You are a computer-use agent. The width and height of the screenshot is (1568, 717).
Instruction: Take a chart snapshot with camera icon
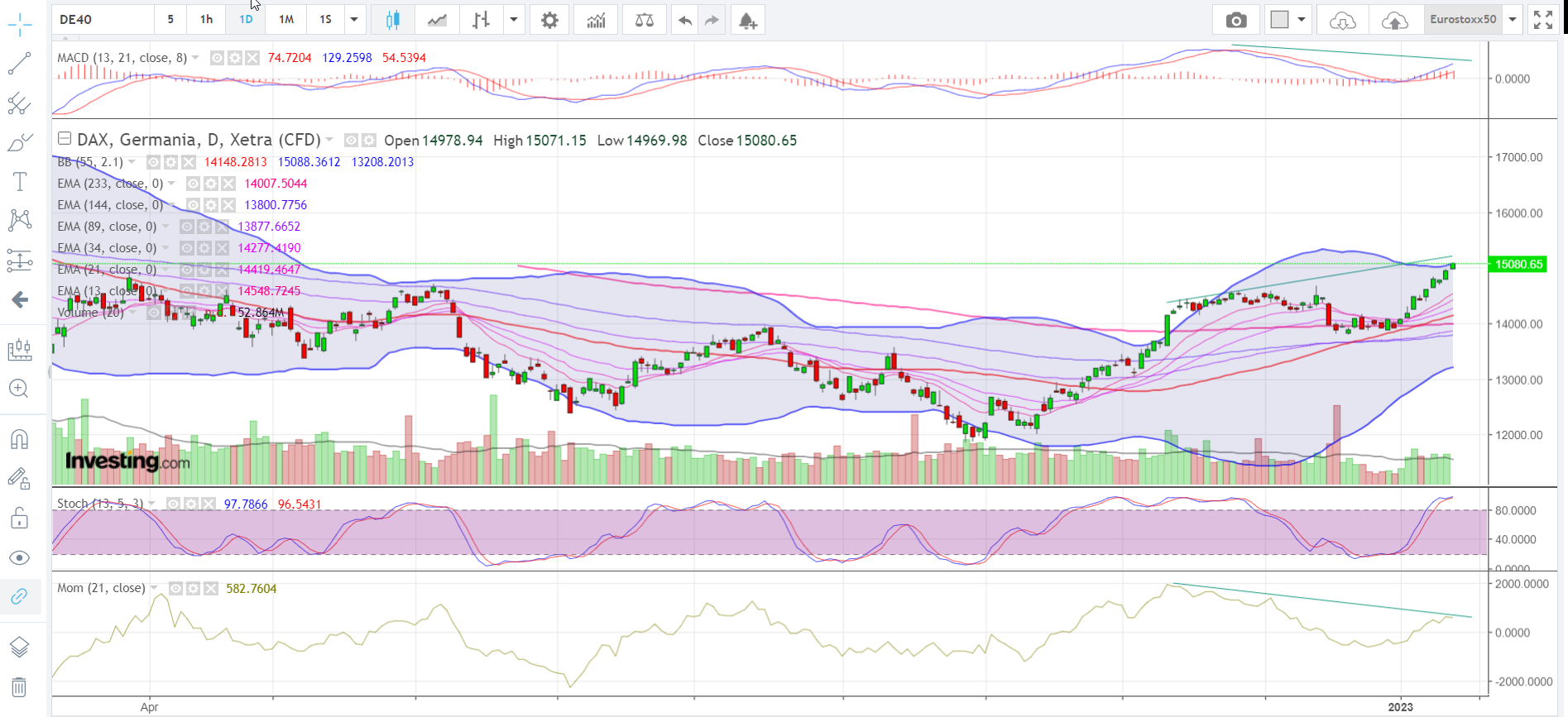(1236, 20)
